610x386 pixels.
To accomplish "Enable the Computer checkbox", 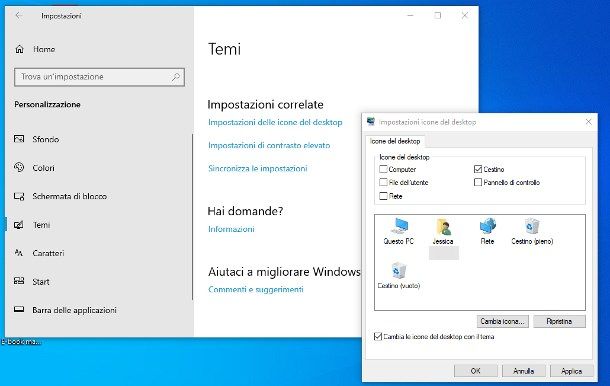I will coord(383,169).
